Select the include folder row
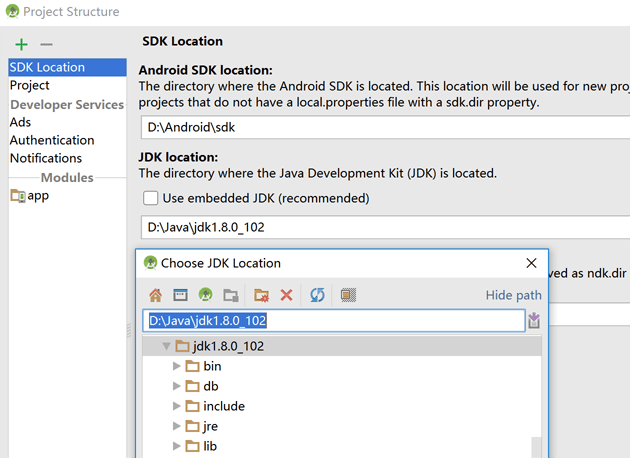The width and height of the screenshot is (630, 458). click(342, 406)
